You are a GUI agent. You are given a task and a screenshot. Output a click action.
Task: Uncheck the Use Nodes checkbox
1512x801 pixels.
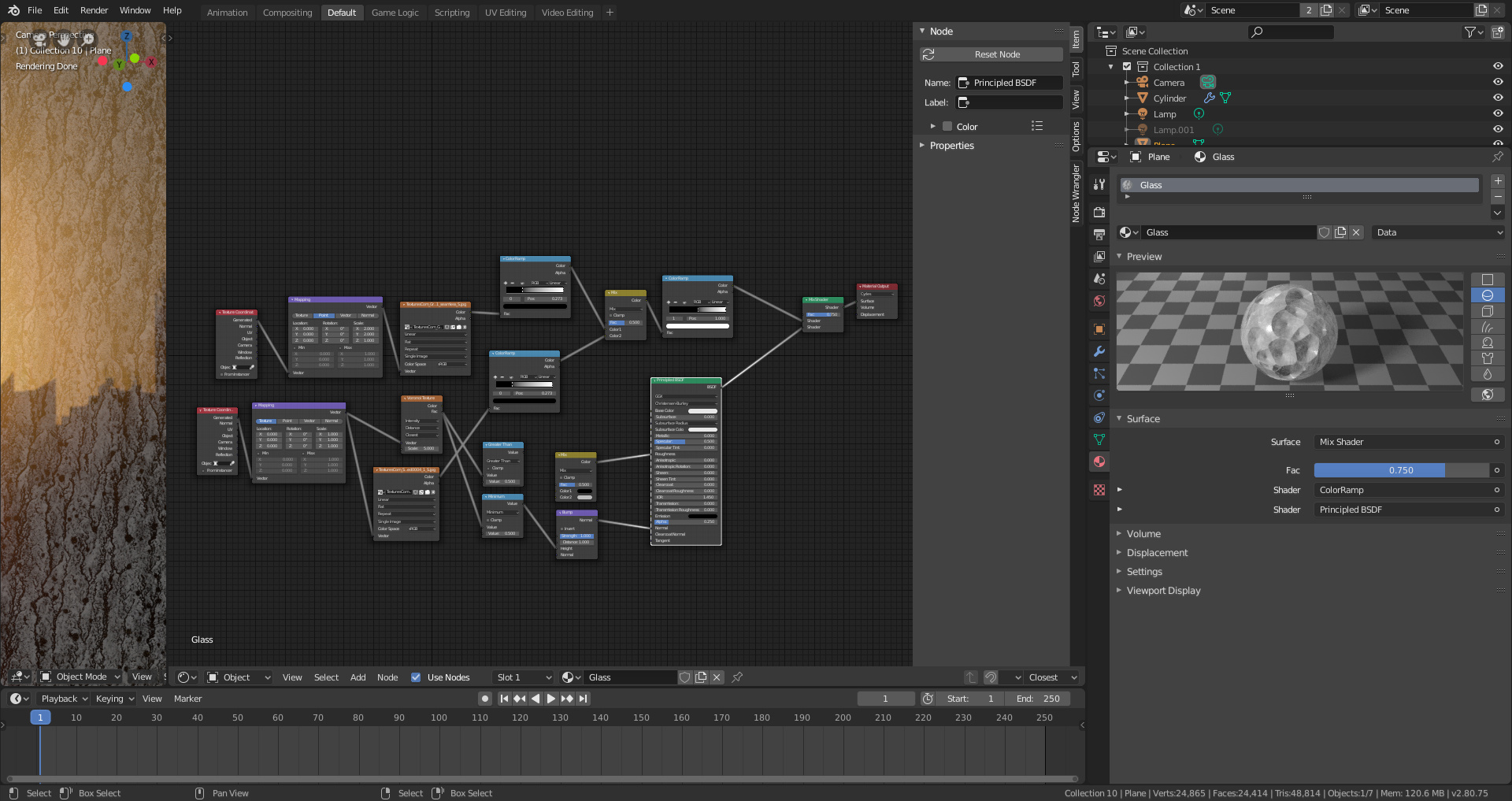point(416,677)
